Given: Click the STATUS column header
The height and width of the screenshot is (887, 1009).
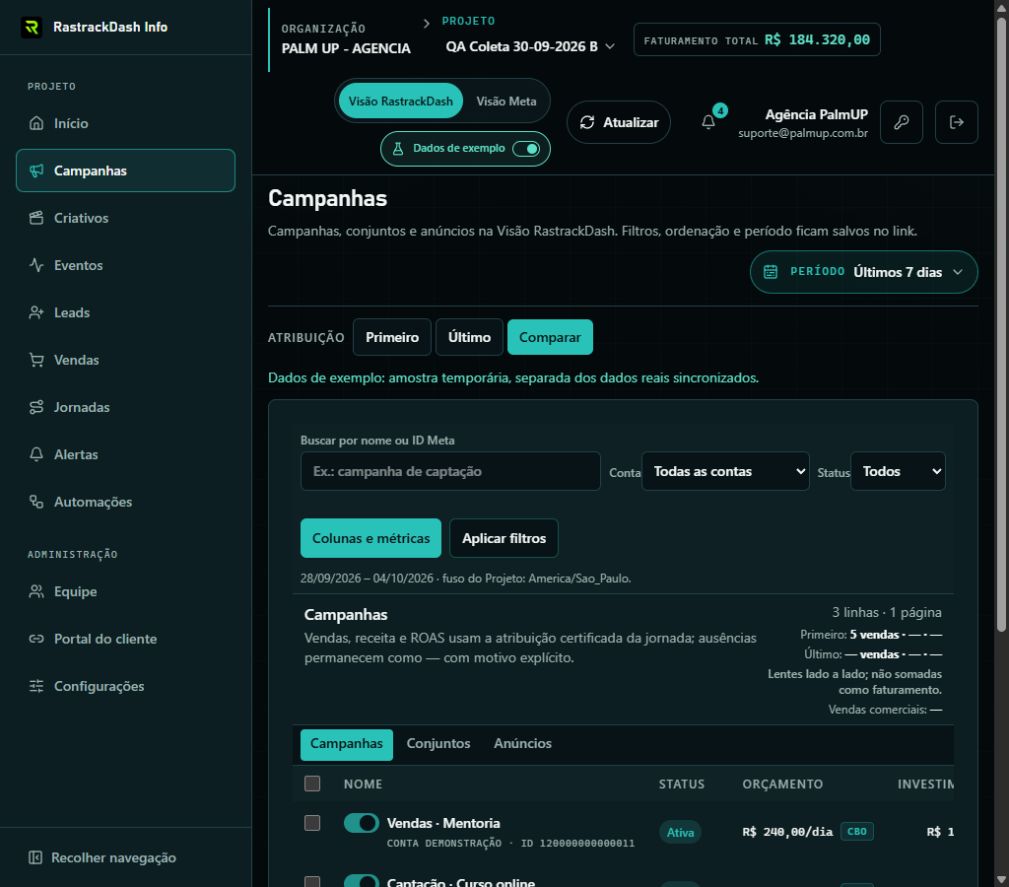Looking at the screenshot, I should coord(681,784).
